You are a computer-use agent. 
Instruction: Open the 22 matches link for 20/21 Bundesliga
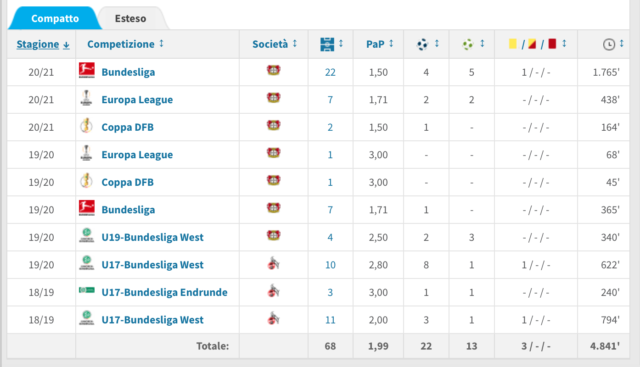330,72
